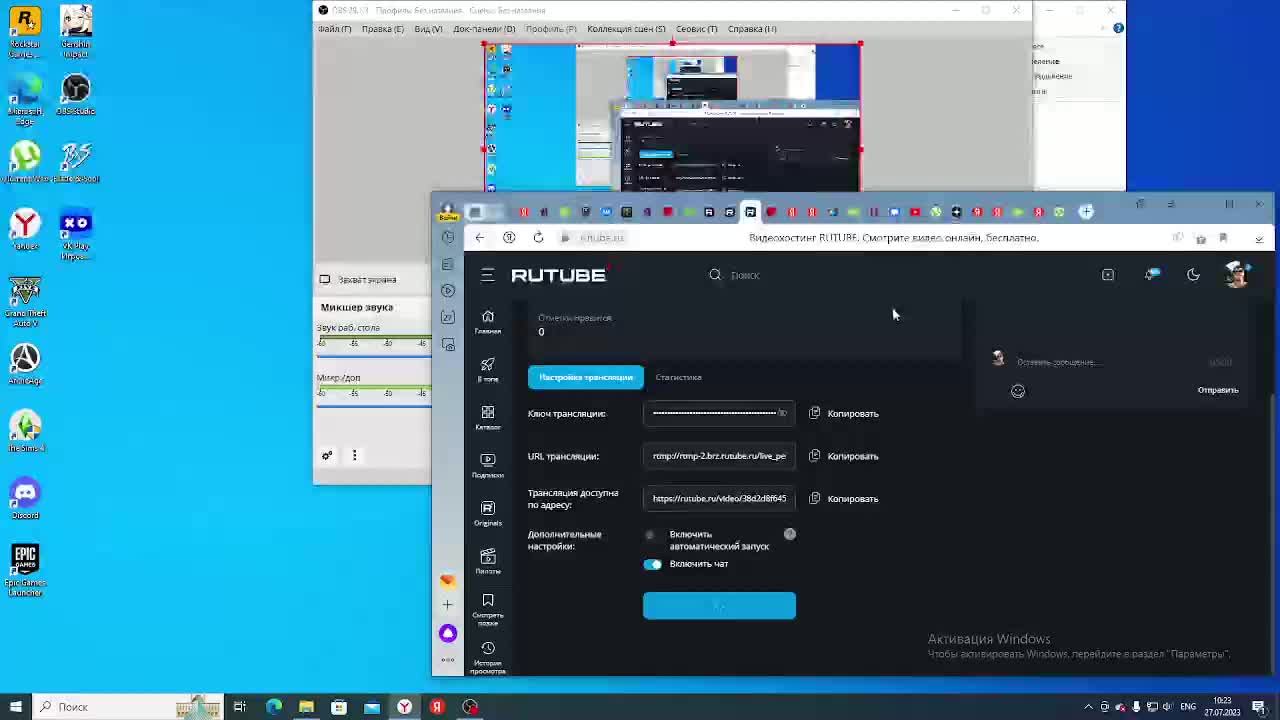Open the Профиль menu in OBS

551,29
